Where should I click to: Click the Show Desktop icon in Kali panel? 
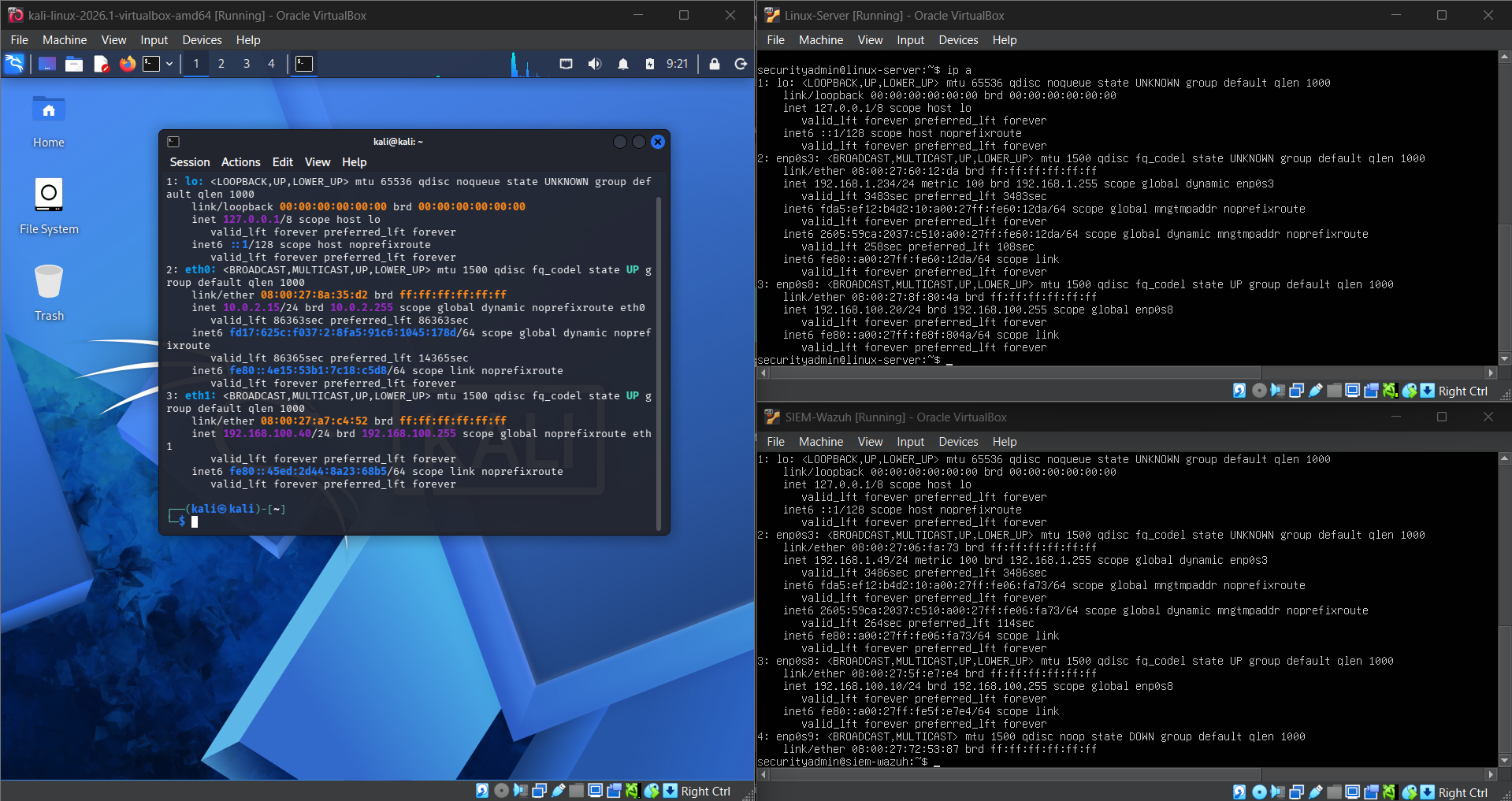click(47, 64)
